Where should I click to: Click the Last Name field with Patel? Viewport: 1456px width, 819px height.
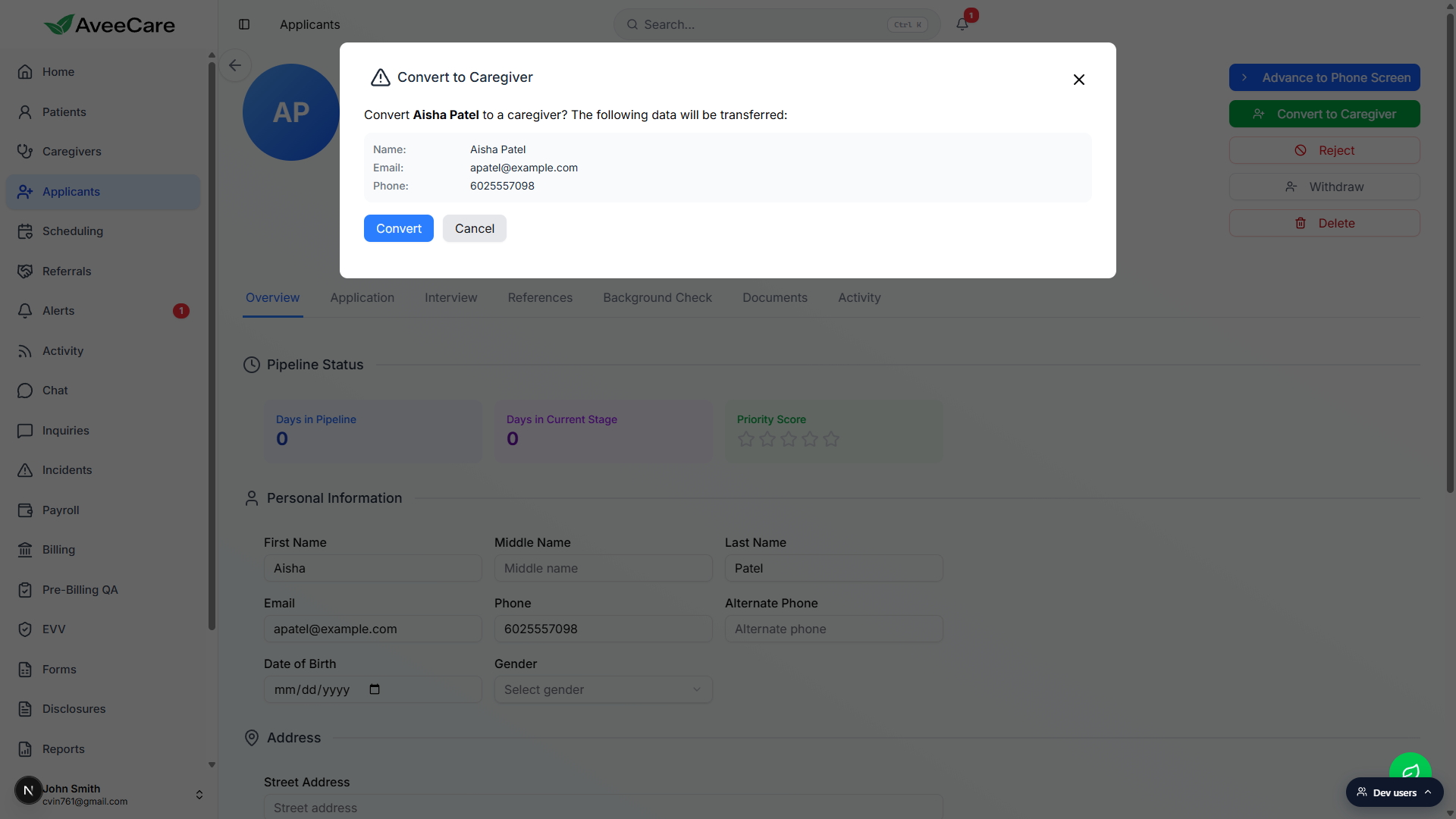tap(834, 568)
